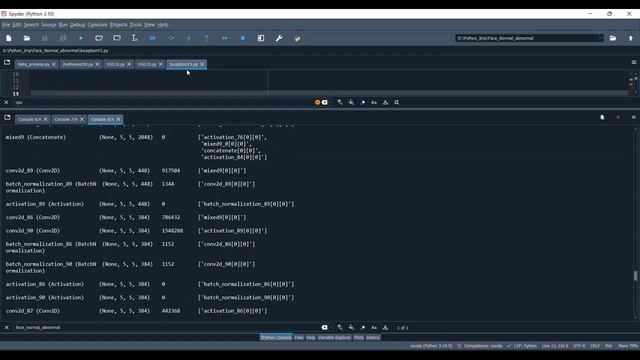
Task: Remove all variables icon in console pane
Action: (602, 118)
